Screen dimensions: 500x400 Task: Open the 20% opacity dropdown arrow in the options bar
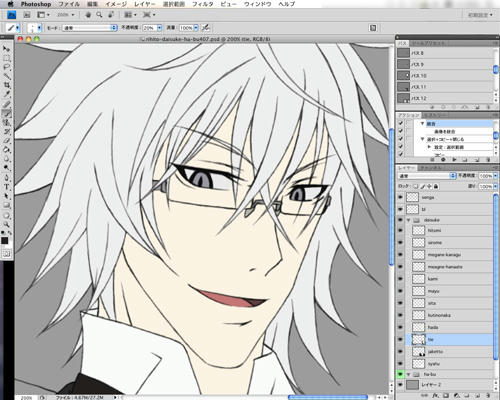[x=159, y=28]
